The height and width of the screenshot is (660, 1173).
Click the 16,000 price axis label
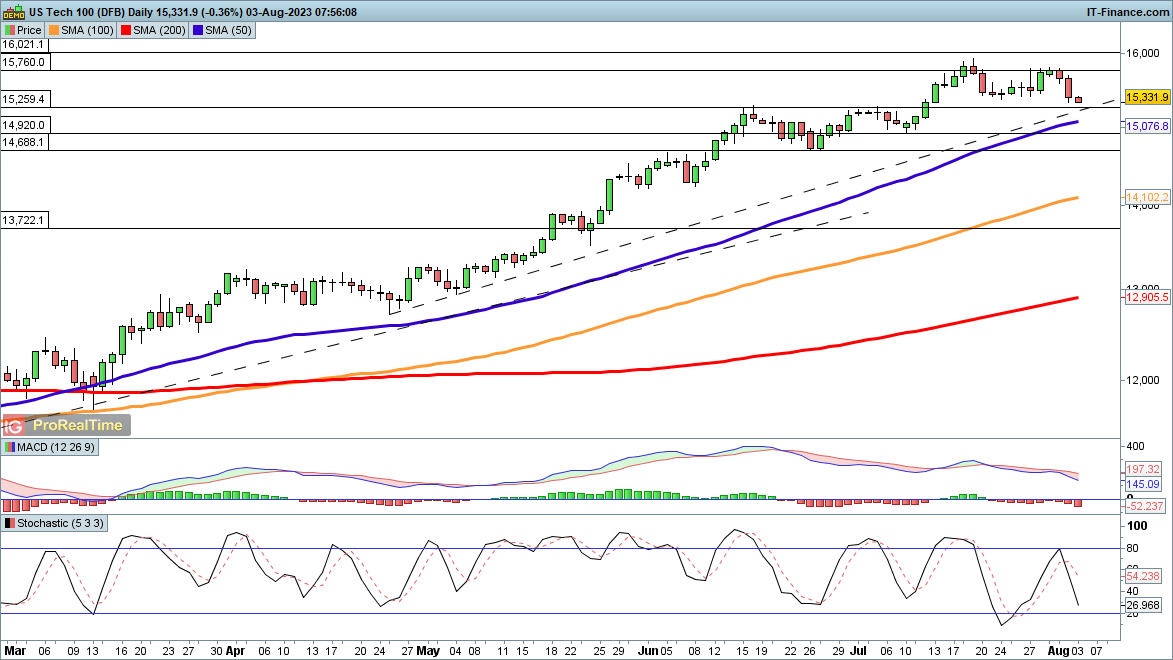(x=1142, y=53)
